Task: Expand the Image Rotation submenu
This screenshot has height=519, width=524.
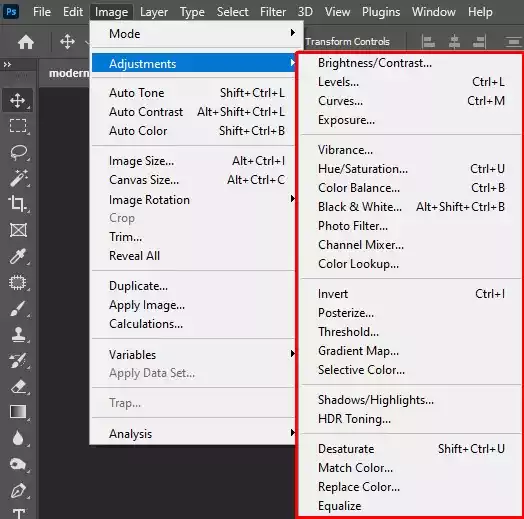Action: tap(194, 200)
